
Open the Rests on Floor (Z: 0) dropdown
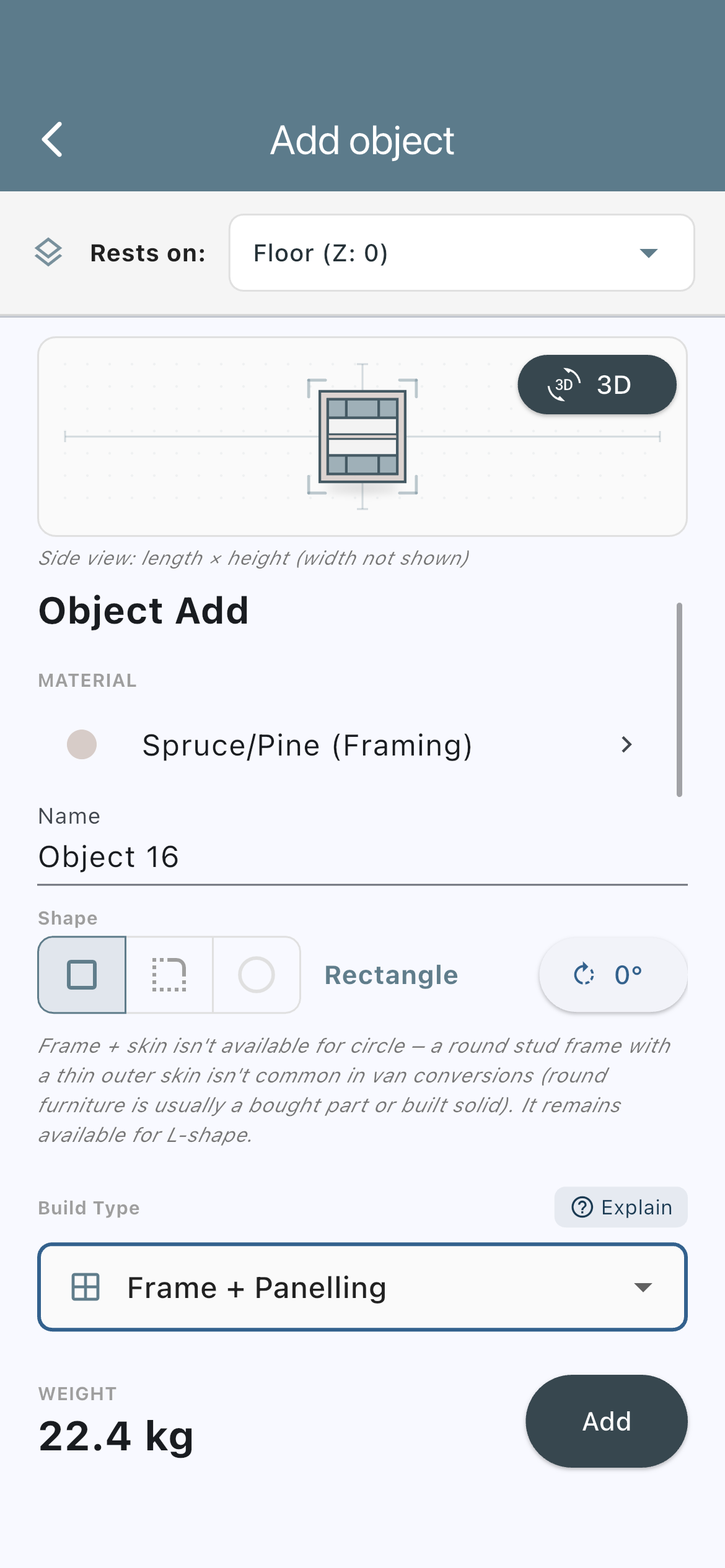[x=462, y=253]
